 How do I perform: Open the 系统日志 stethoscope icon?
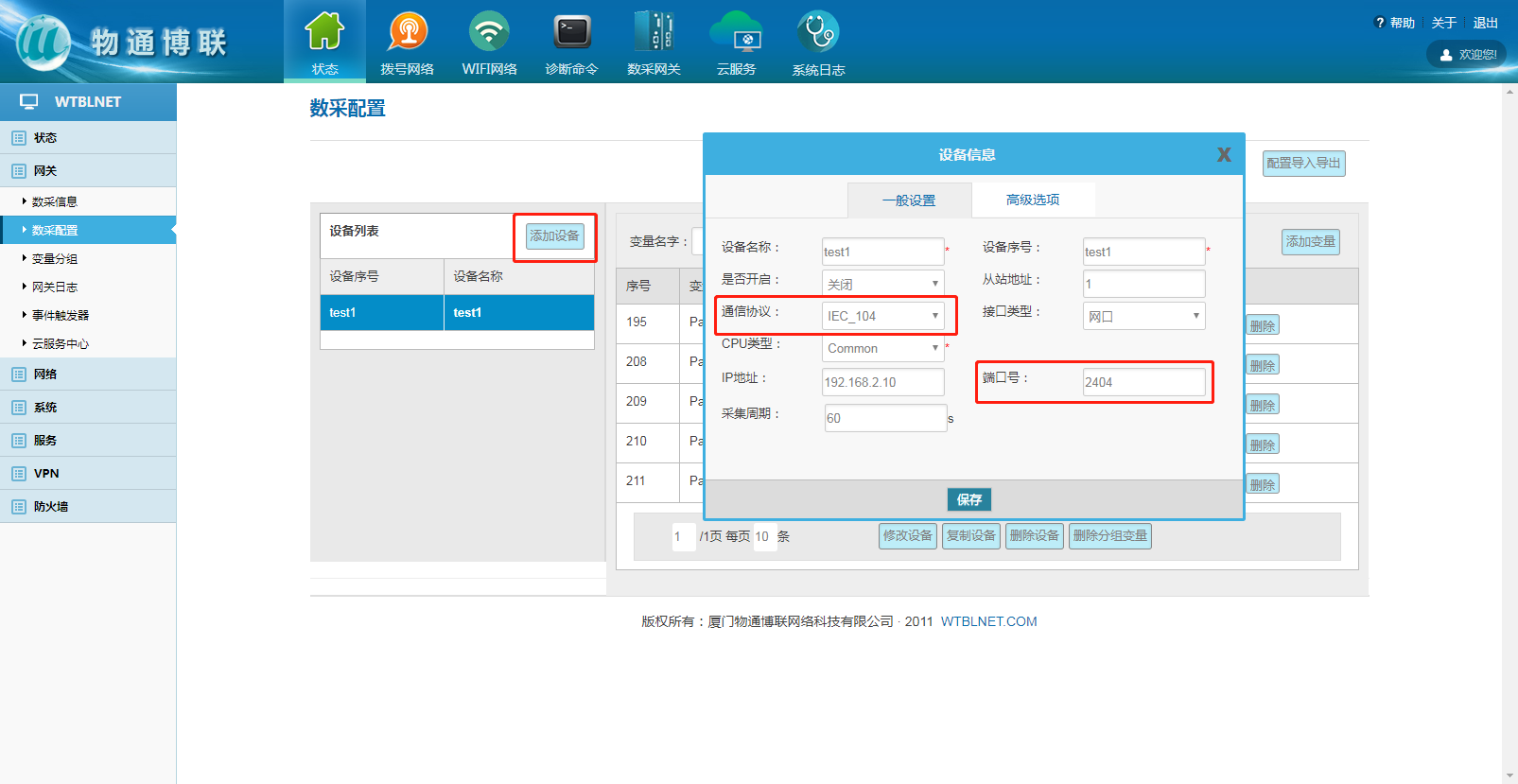tap(818, 33)
